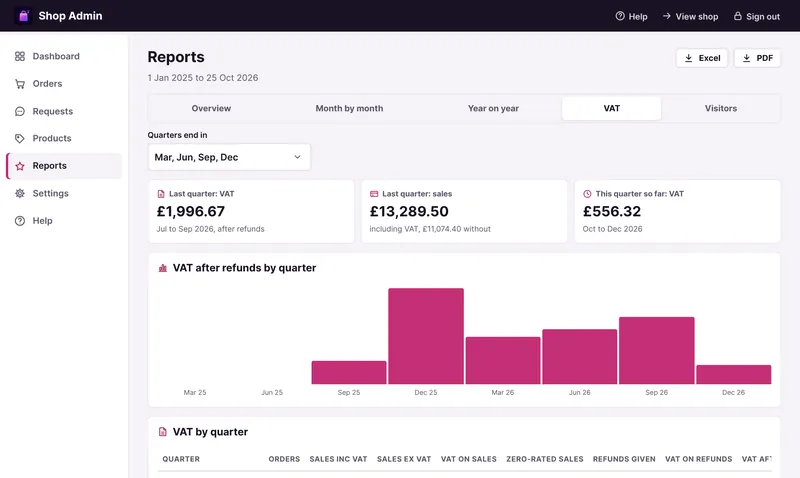Switch to the Overview tab
Image resolution: width=800 pixels, height=478 pixels.
[211, 108]
